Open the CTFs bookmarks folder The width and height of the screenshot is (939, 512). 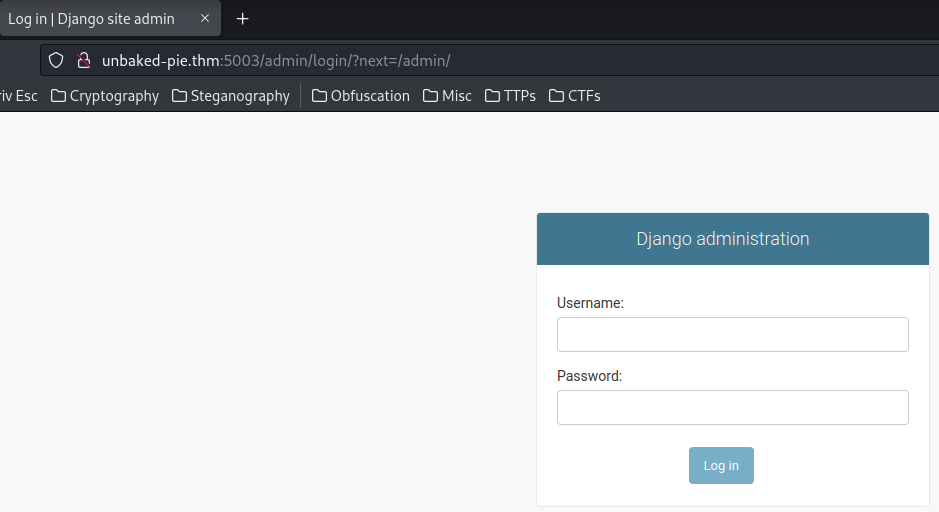(574, 96)
